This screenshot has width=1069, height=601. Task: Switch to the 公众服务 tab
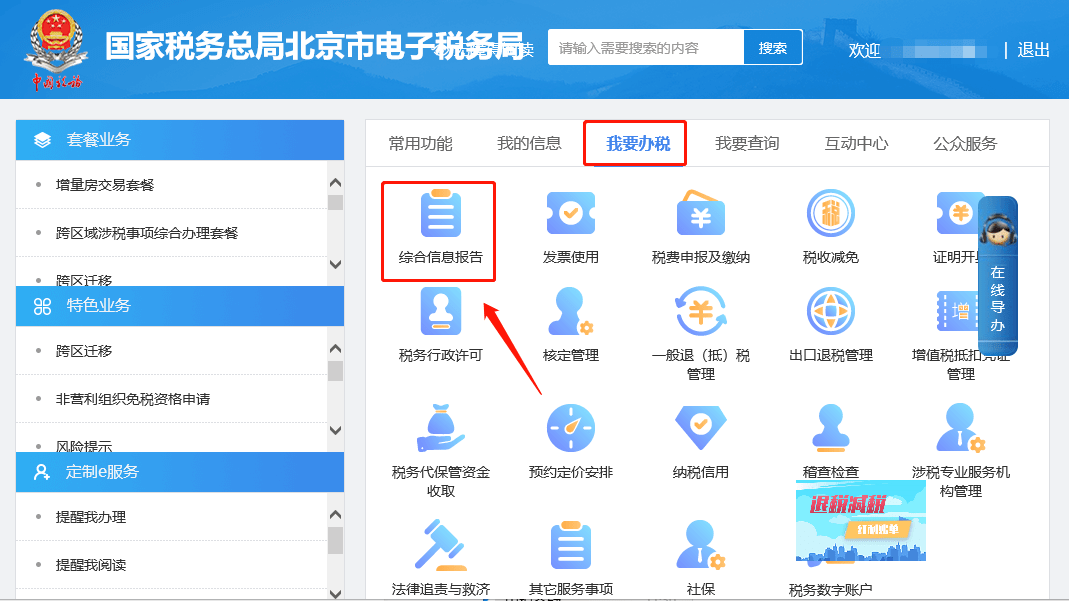tap(966, 143)
